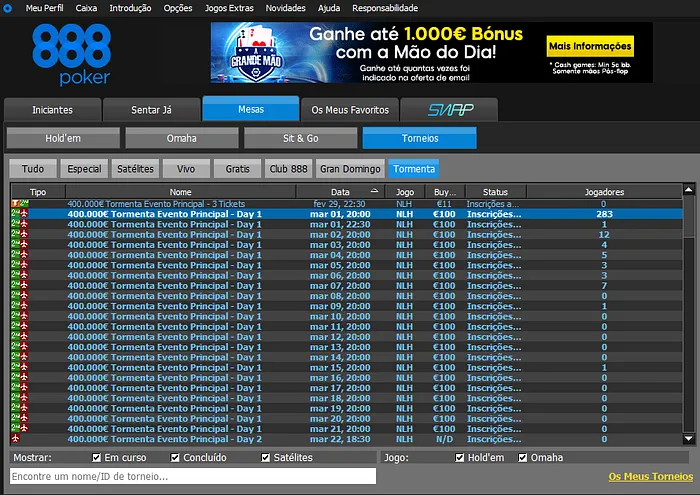This screenshot has height=495, width=700.
Task: Click the Mais Informações banner button
Action: coord(590,46)
